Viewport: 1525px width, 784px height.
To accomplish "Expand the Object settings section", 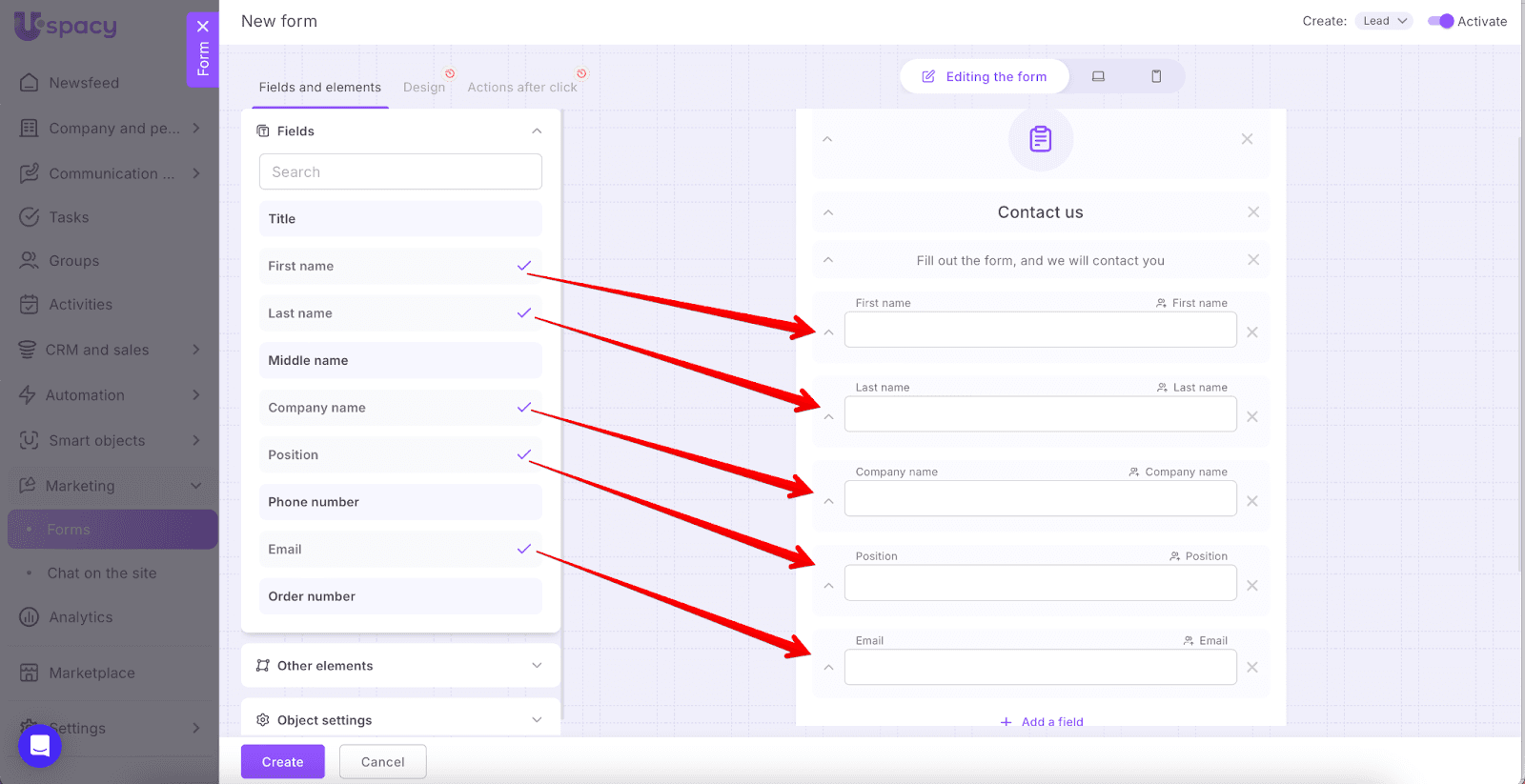I will 537,720.
